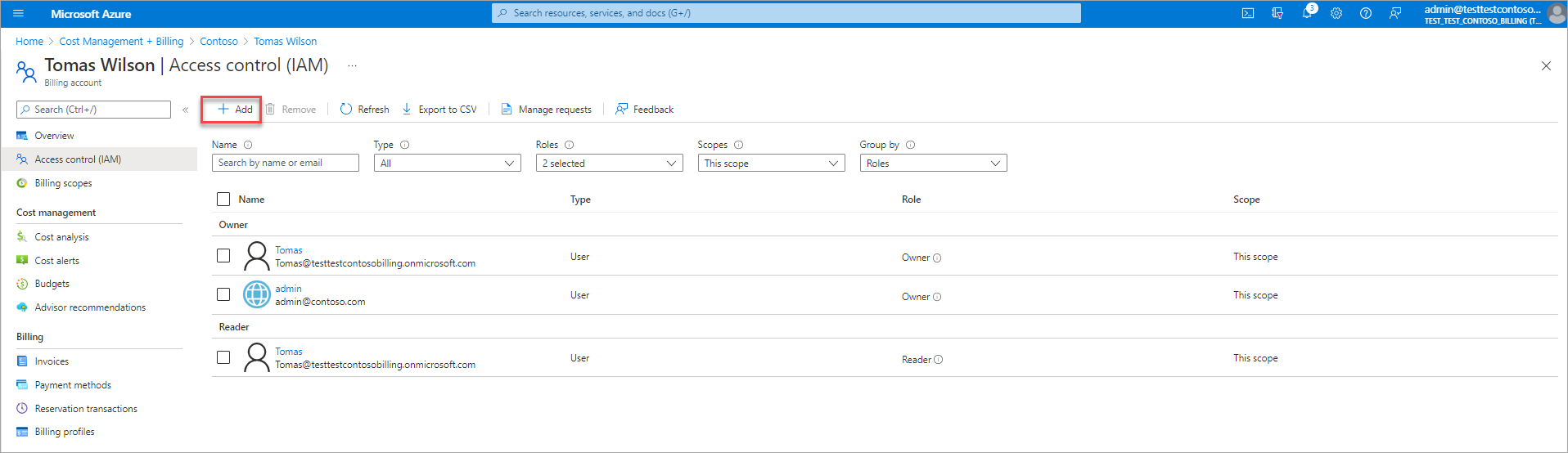Open the Azure portal hamburger menu
Viewport: 1568px width, 453px height.
click(x=19, y=13)
